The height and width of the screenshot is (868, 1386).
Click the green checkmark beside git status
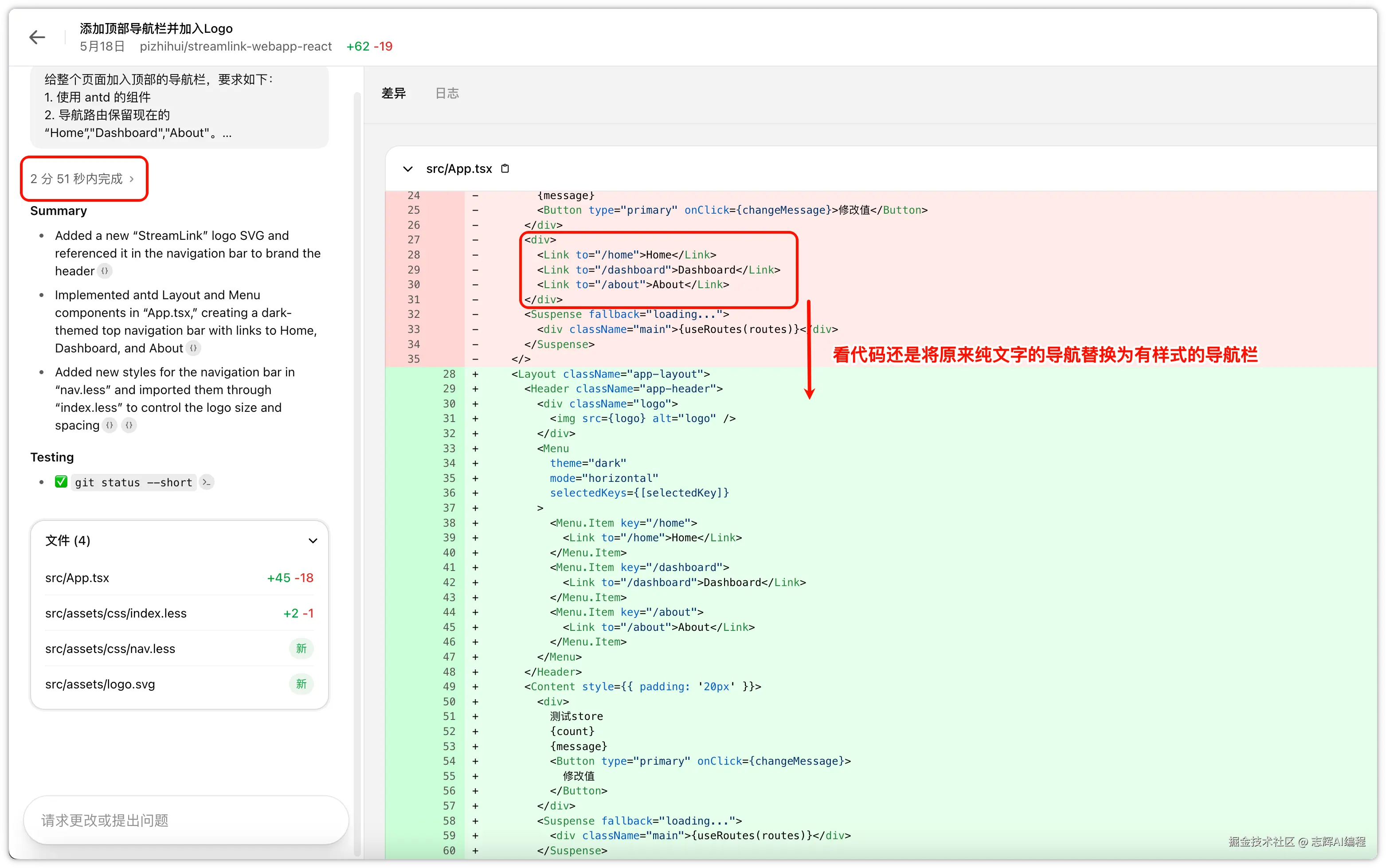pos(62,481)
